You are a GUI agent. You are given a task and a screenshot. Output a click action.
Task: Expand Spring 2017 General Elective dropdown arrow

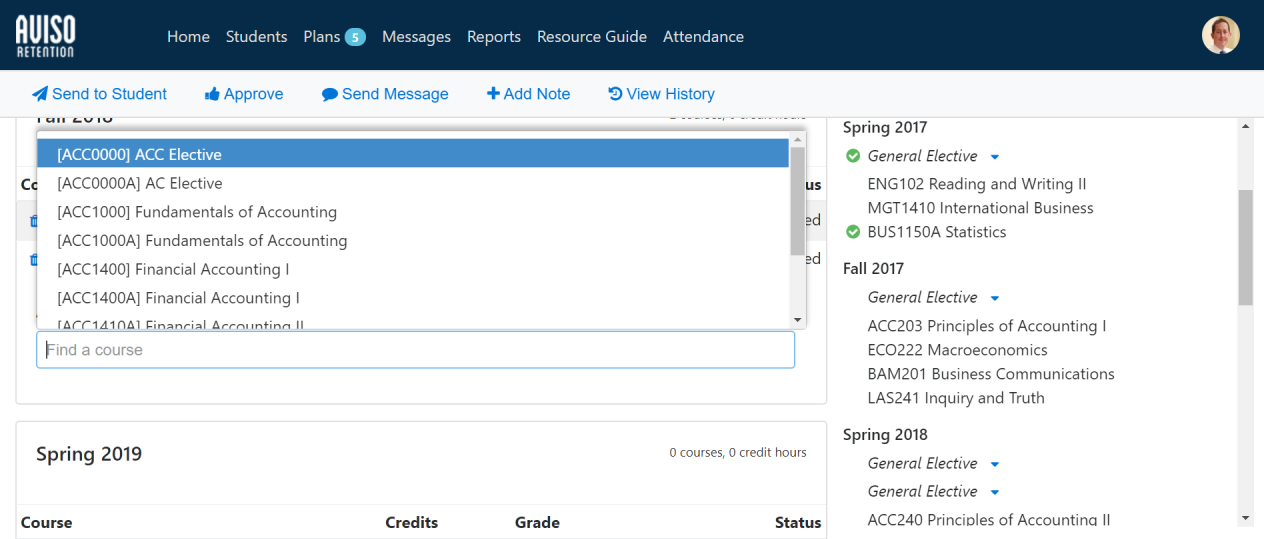[x=994, y=157]
